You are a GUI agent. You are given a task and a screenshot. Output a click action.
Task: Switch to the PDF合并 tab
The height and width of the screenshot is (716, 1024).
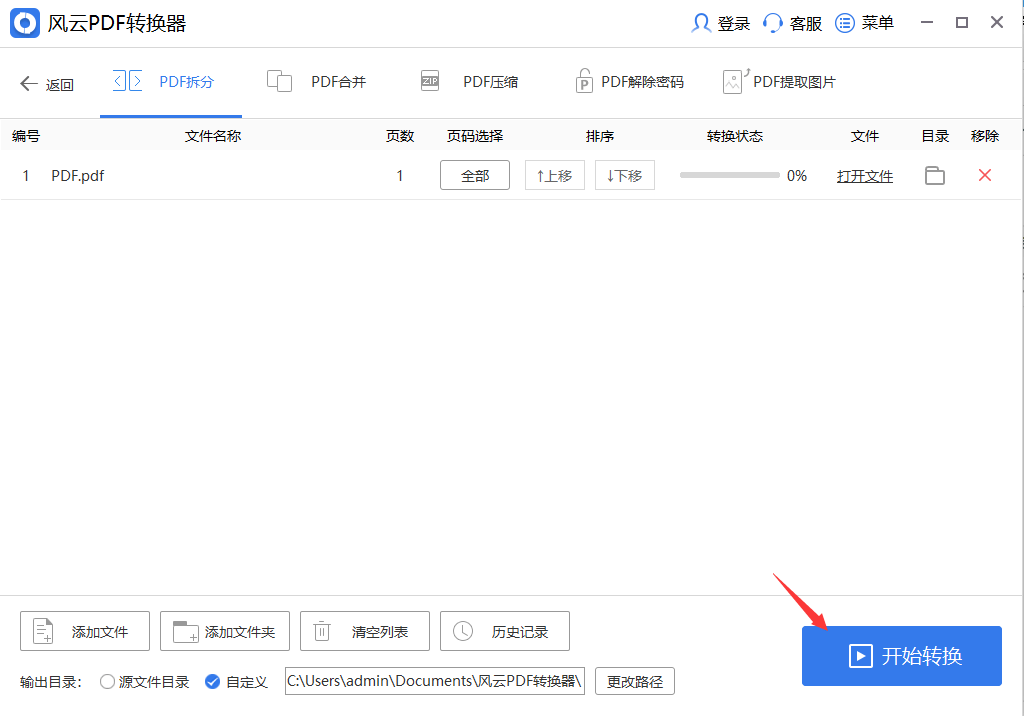point(317,82)
